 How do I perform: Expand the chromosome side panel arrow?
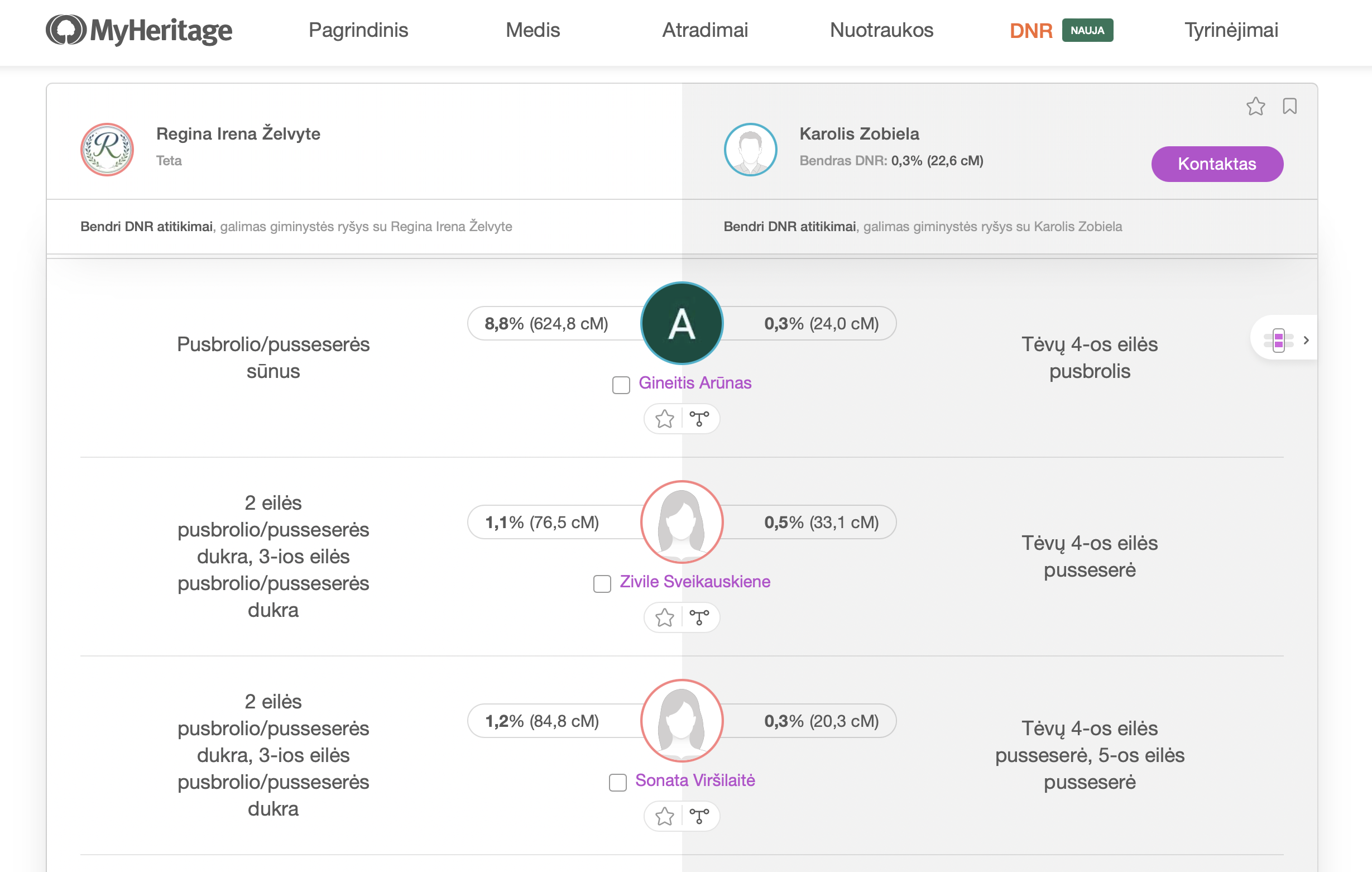1306,340
